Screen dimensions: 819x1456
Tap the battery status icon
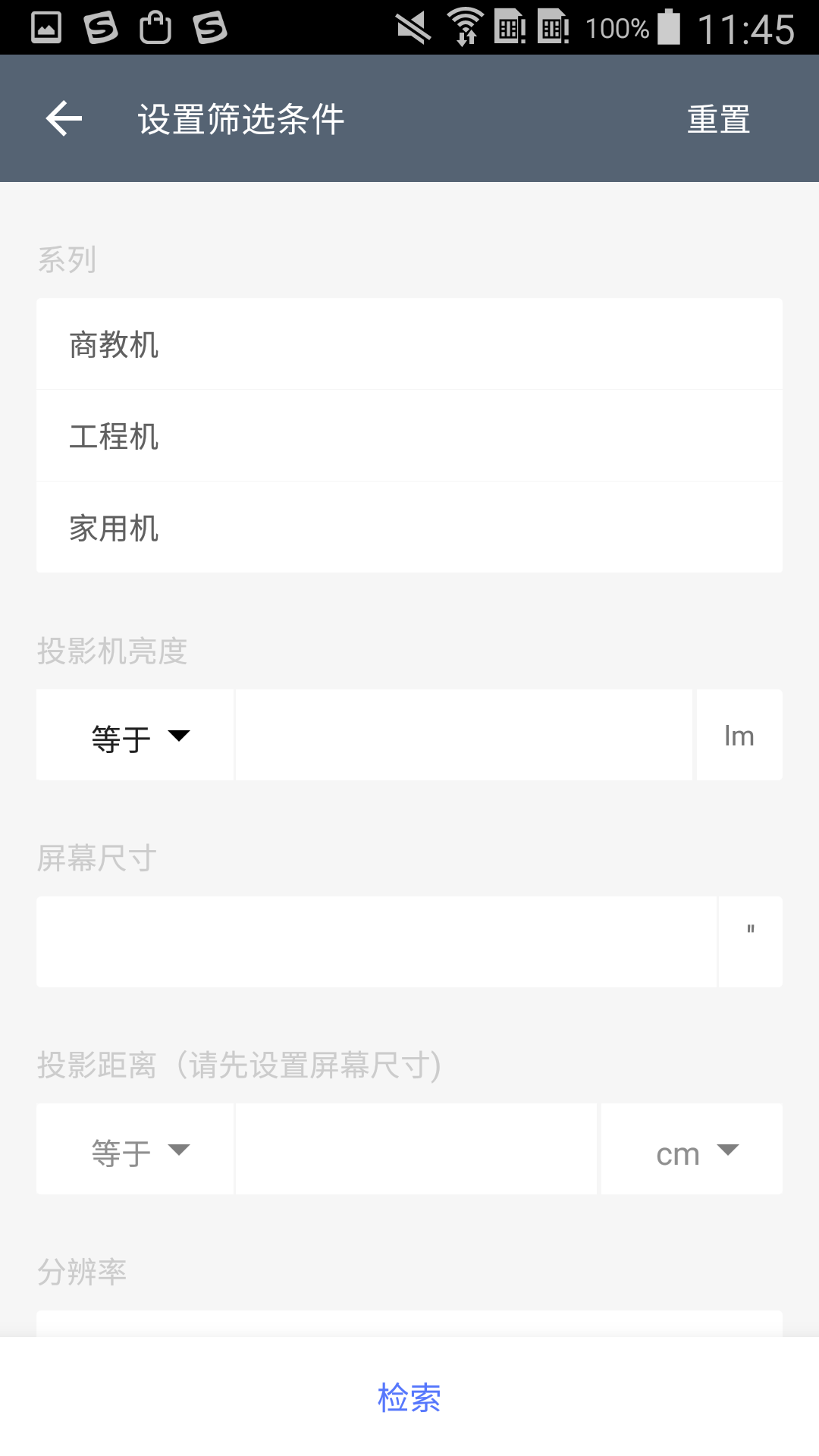point(669,28)
